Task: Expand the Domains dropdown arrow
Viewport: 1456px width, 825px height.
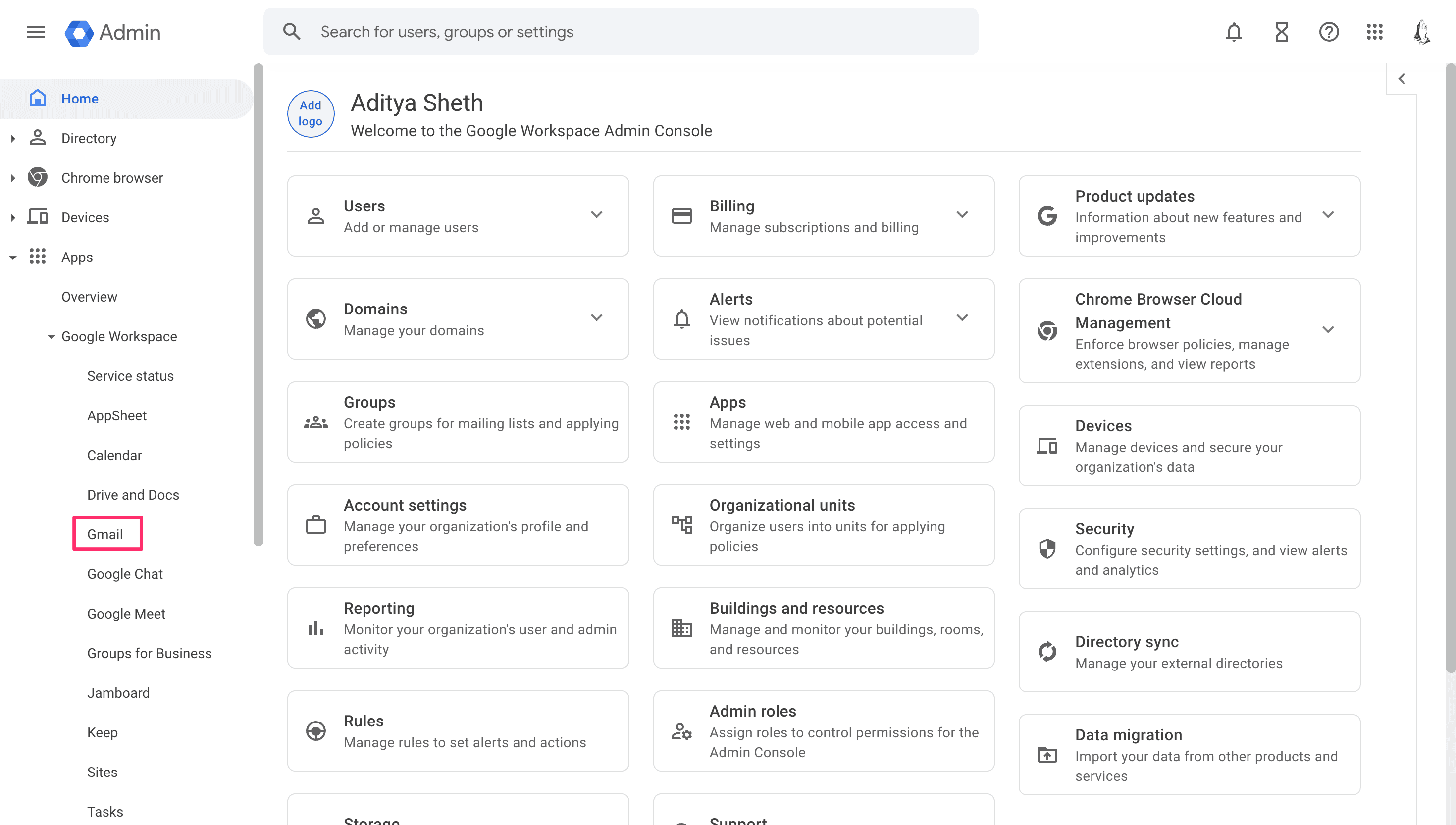Action: pos(596,318)
